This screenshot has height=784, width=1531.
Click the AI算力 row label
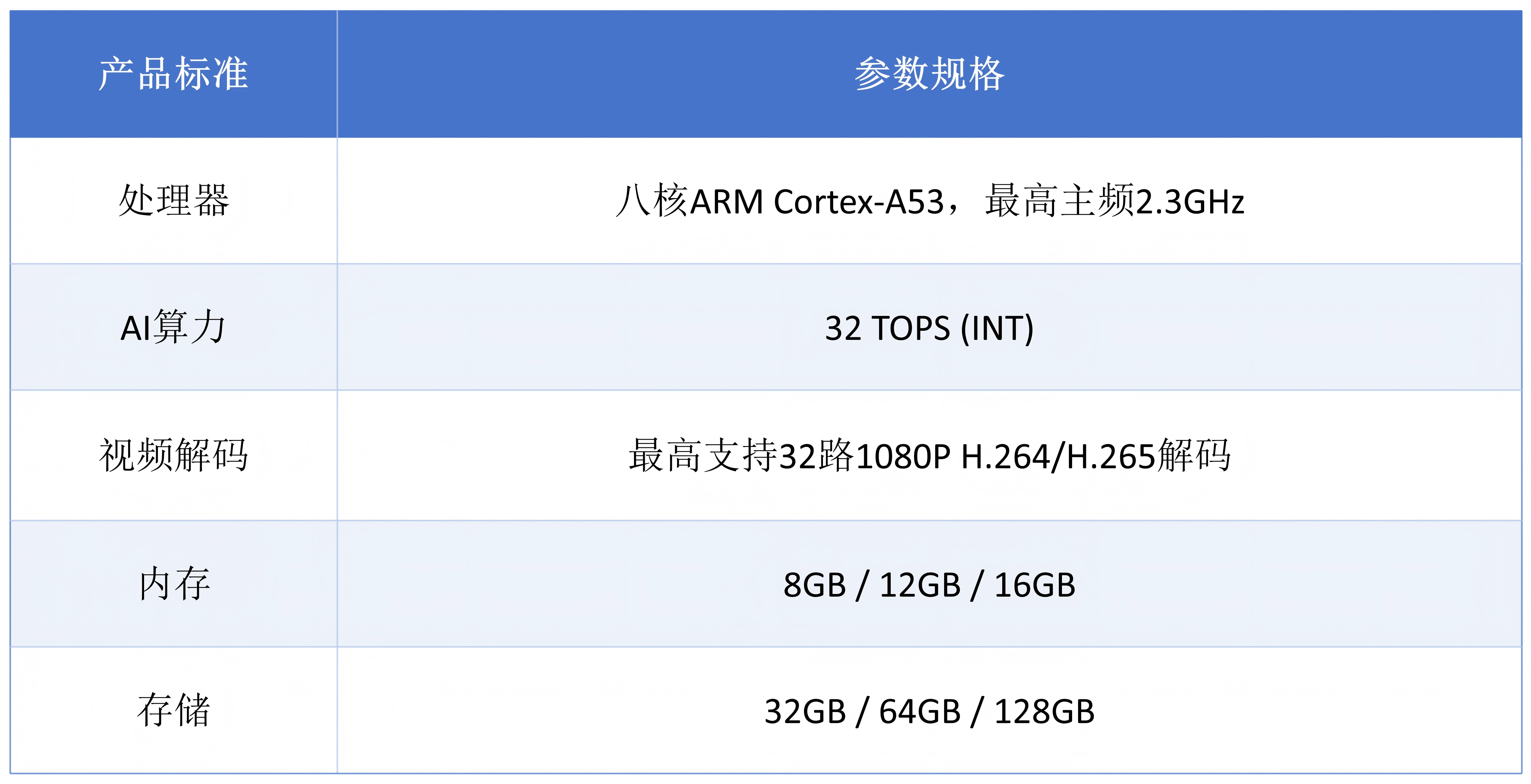pyautogui.click(x=174, y=327)
